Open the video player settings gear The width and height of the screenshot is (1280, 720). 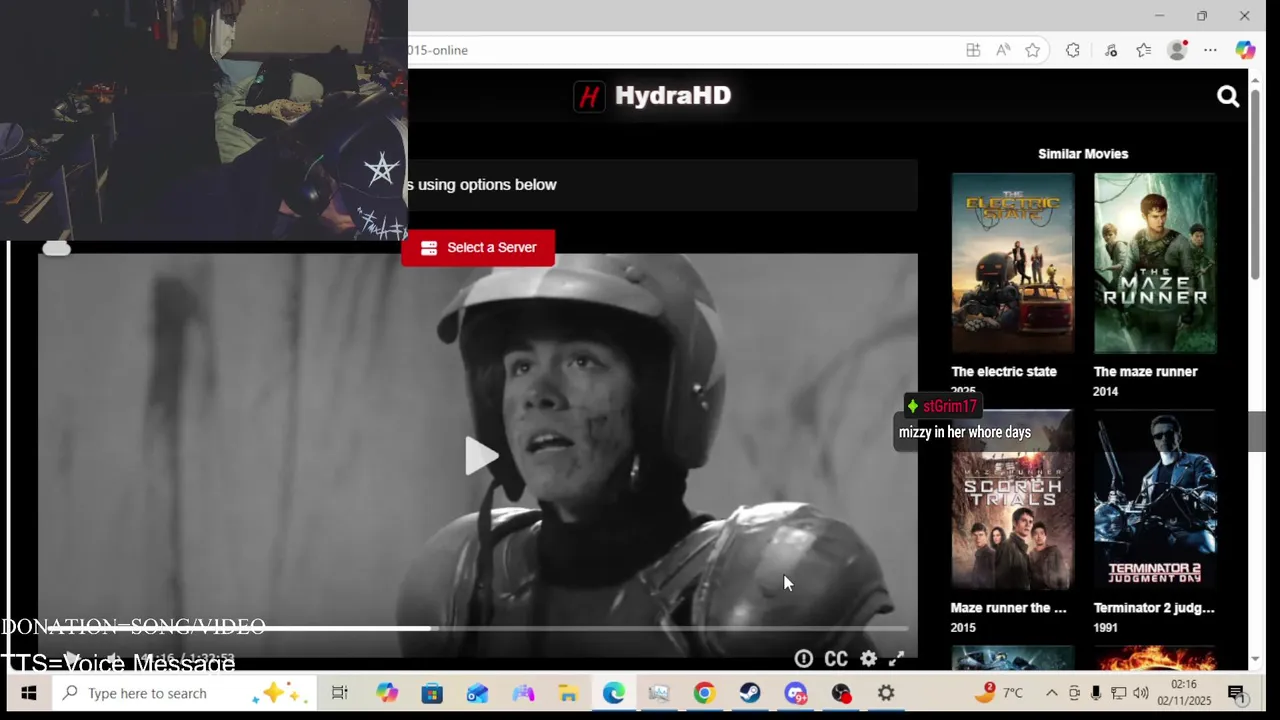[868, 658]
